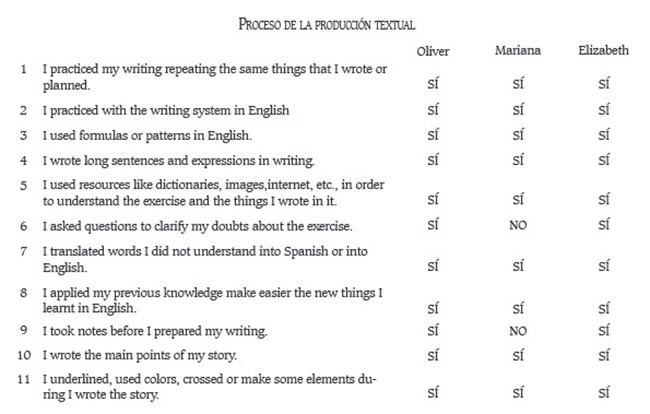Image resolution: width=650 pixels, height=414 pixels.
Task: Click Elizabeth's SÍ for 'asked questions' row
Action: (x=603, y=226)
